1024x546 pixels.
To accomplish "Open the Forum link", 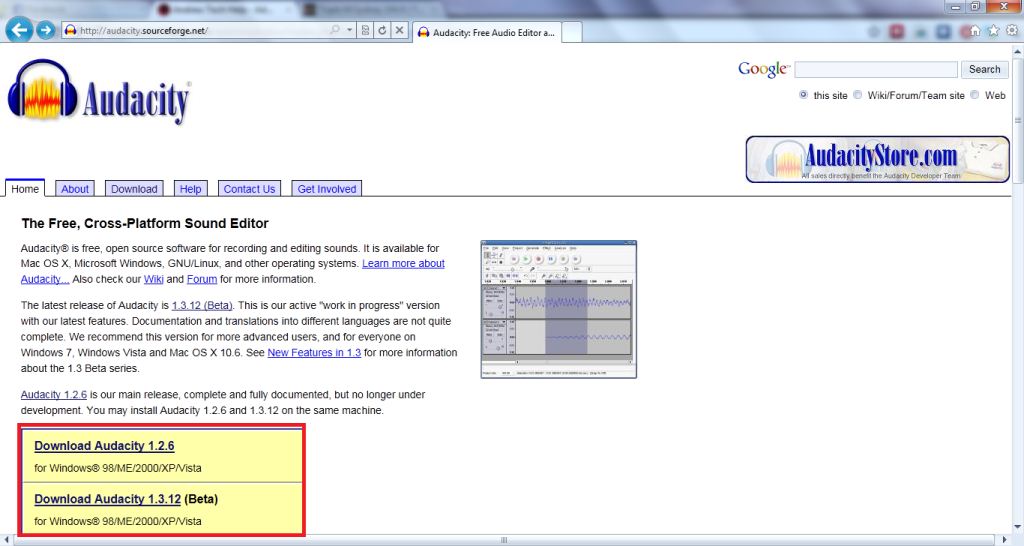I will pyautogui.click(x=202, y=279).
